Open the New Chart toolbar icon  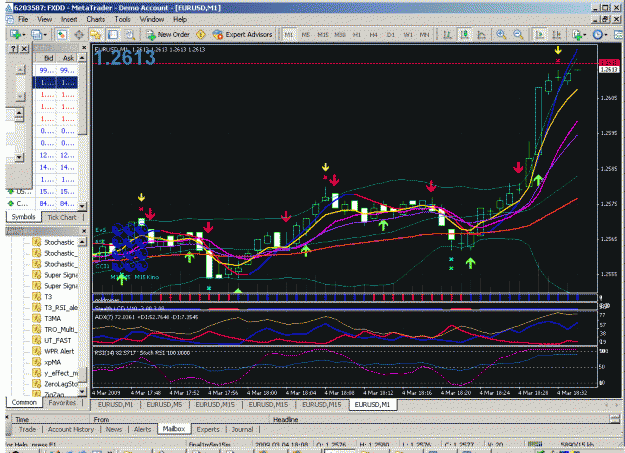[x=16, y=35]
